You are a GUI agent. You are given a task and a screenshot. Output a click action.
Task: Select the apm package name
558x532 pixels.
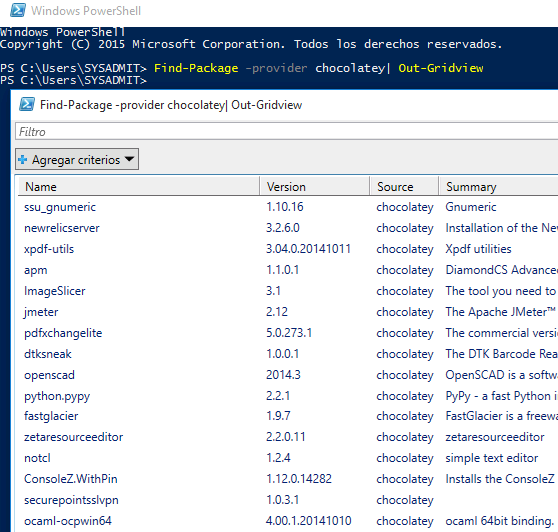[x=36, y=270]
